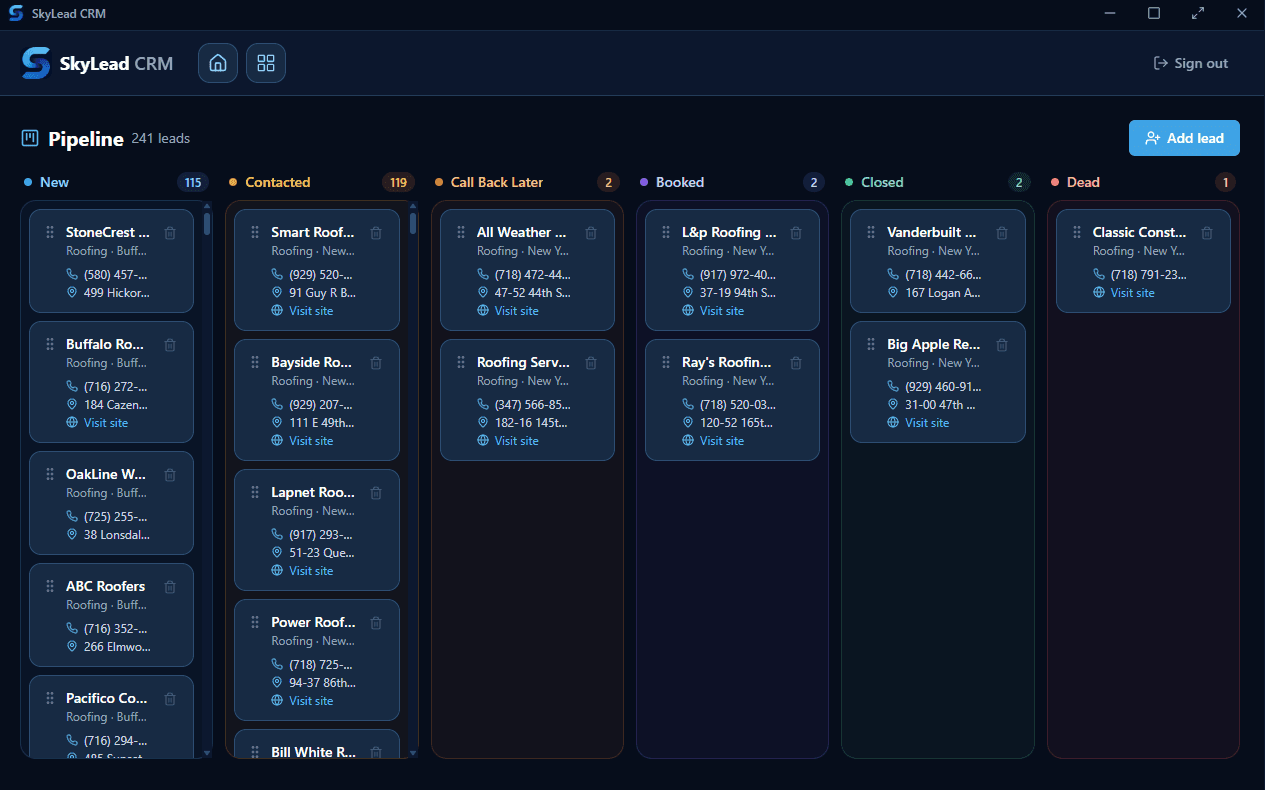Click phone (929) 460-91... on Big Apple card

[x=943, y=387]
